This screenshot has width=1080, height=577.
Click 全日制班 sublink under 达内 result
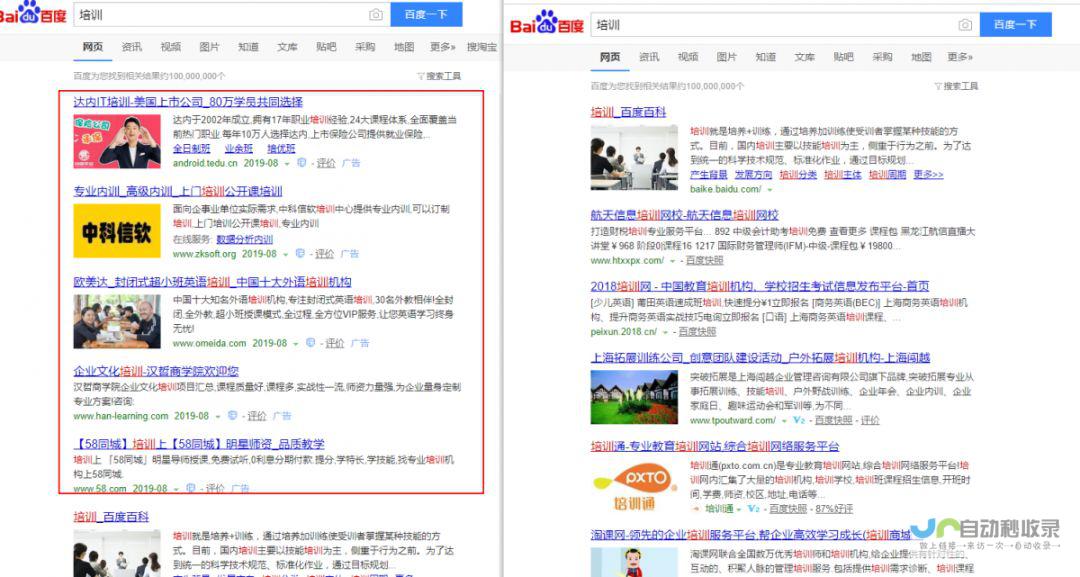tap(191, 149)
